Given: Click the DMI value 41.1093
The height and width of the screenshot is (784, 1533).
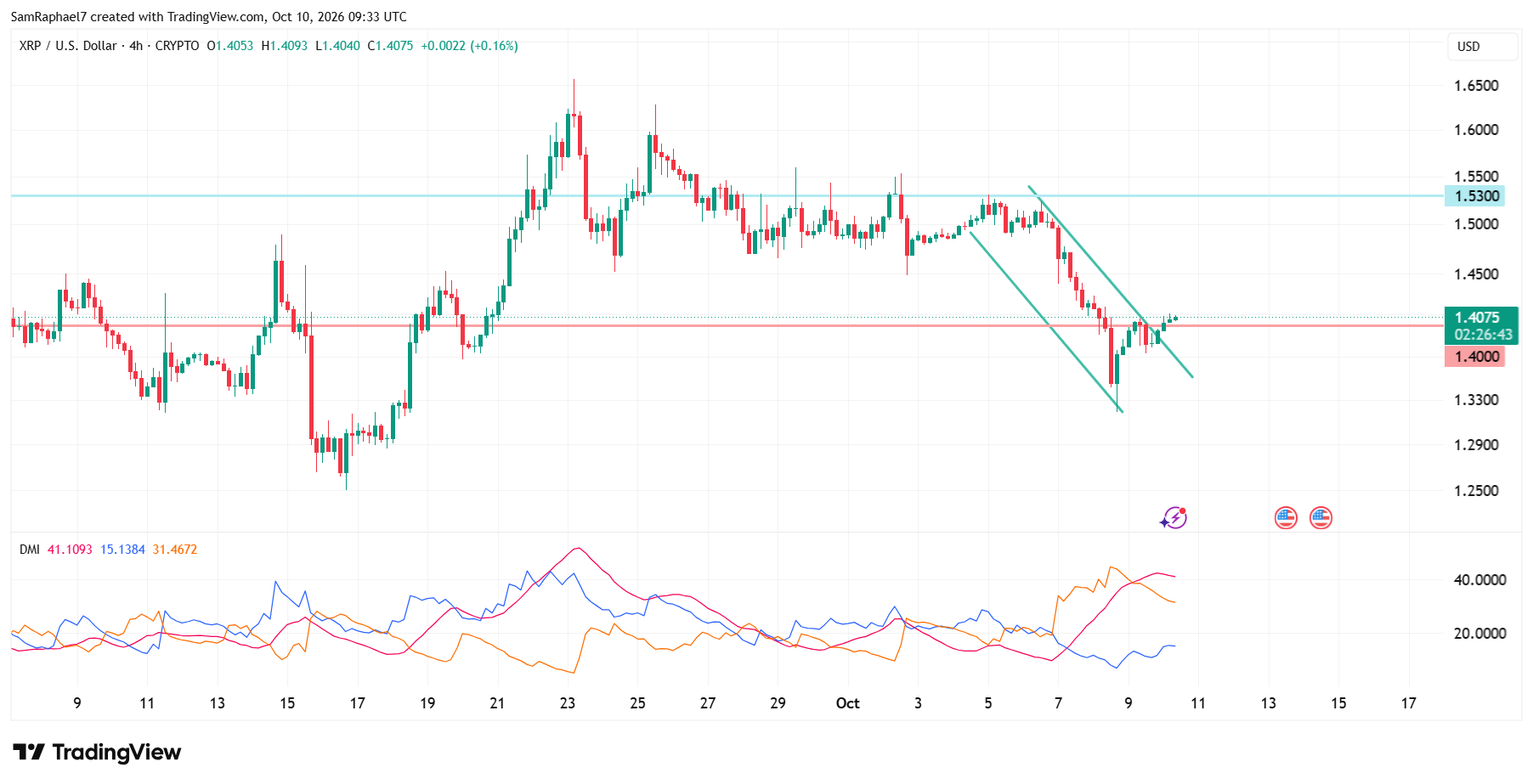Looking at the screenshot, I should click(70, 550).
